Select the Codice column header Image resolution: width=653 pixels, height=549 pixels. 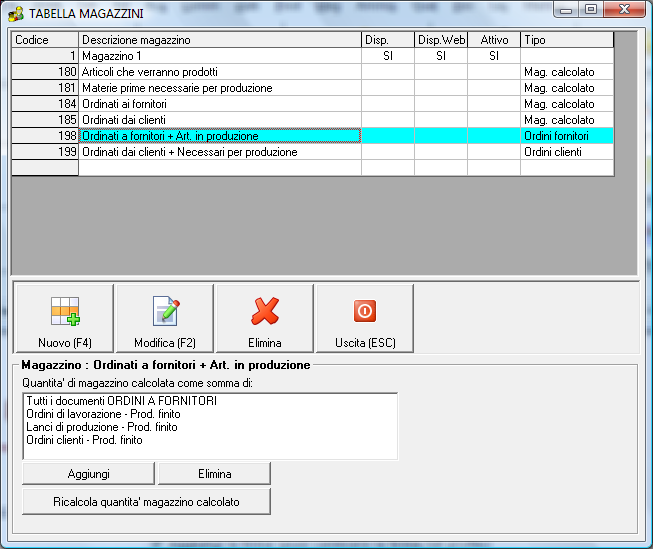pos(45,40)
